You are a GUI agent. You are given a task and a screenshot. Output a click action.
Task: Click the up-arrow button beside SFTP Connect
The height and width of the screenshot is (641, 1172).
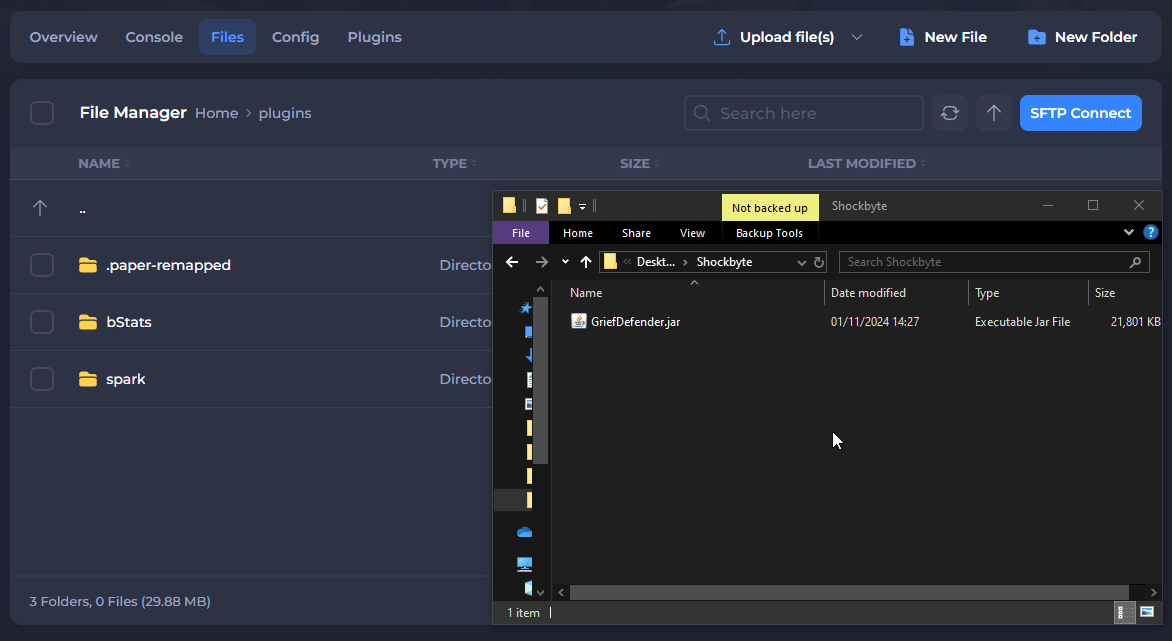point(993,113)
